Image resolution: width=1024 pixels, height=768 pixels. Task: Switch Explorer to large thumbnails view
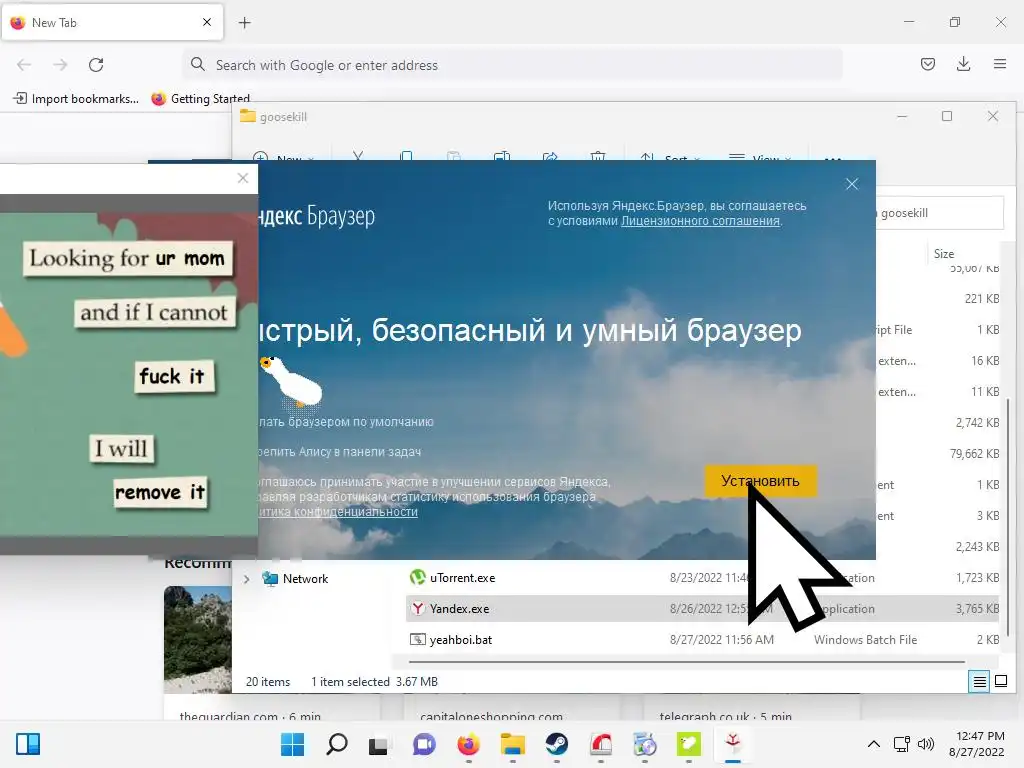[1000, 682]
